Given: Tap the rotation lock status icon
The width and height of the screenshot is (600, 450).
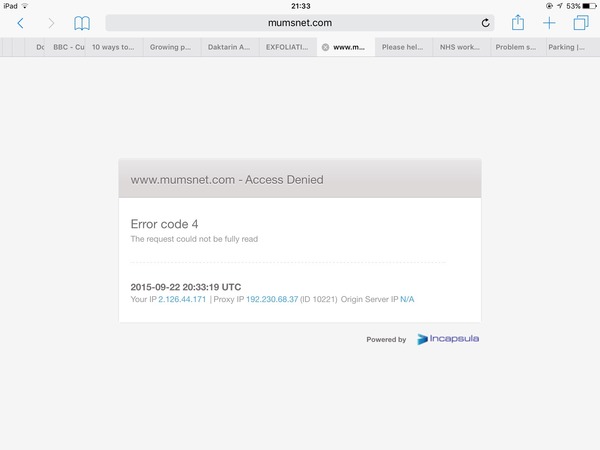Looking at the screenshot, I should pyautogui.click(x=549, y=6).
